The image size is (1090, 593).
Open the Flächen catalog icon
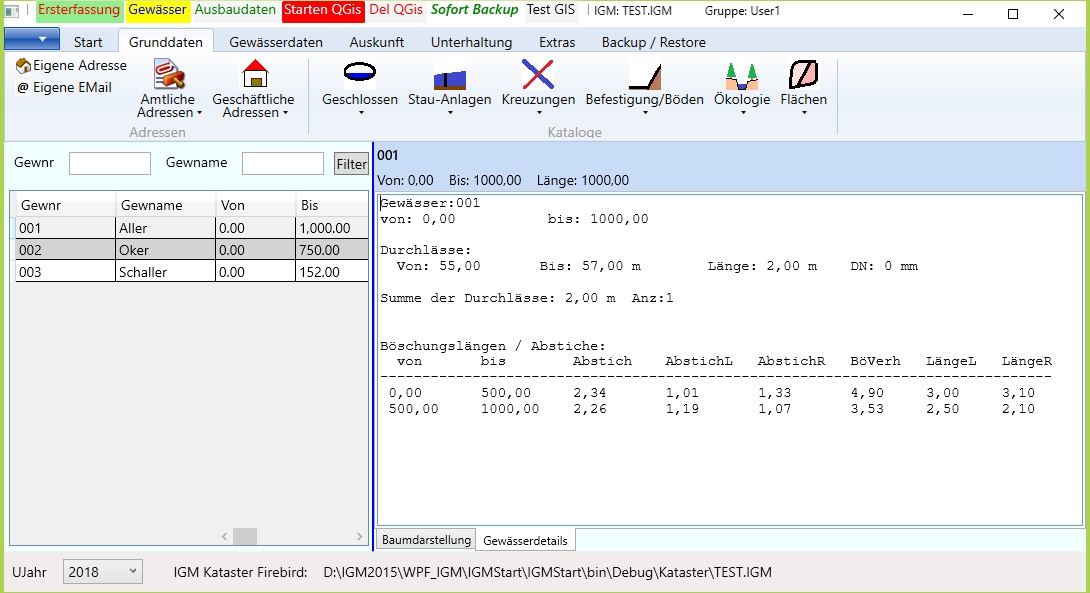[x=803, y=74]
